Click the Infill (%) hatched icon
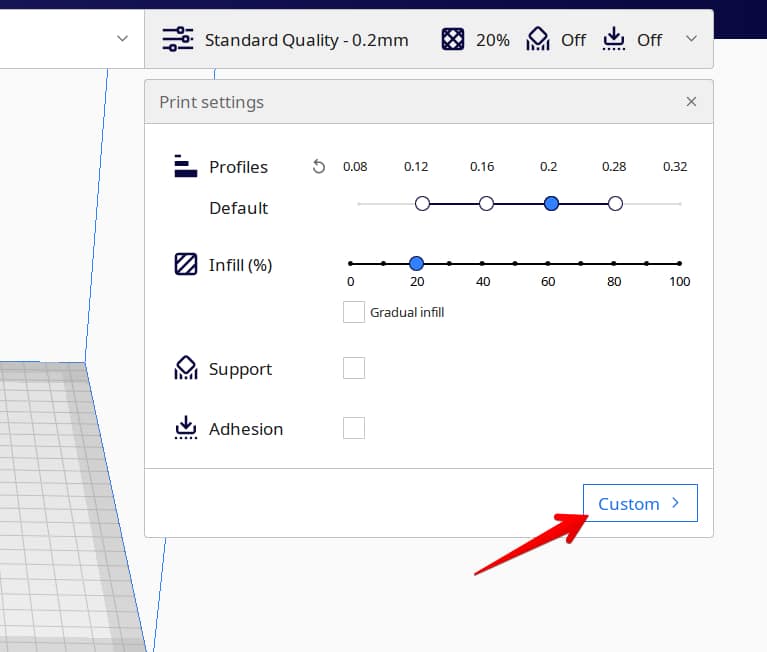Image resolution: width=767 pixels, height=652 pixels. click(186, 264)
